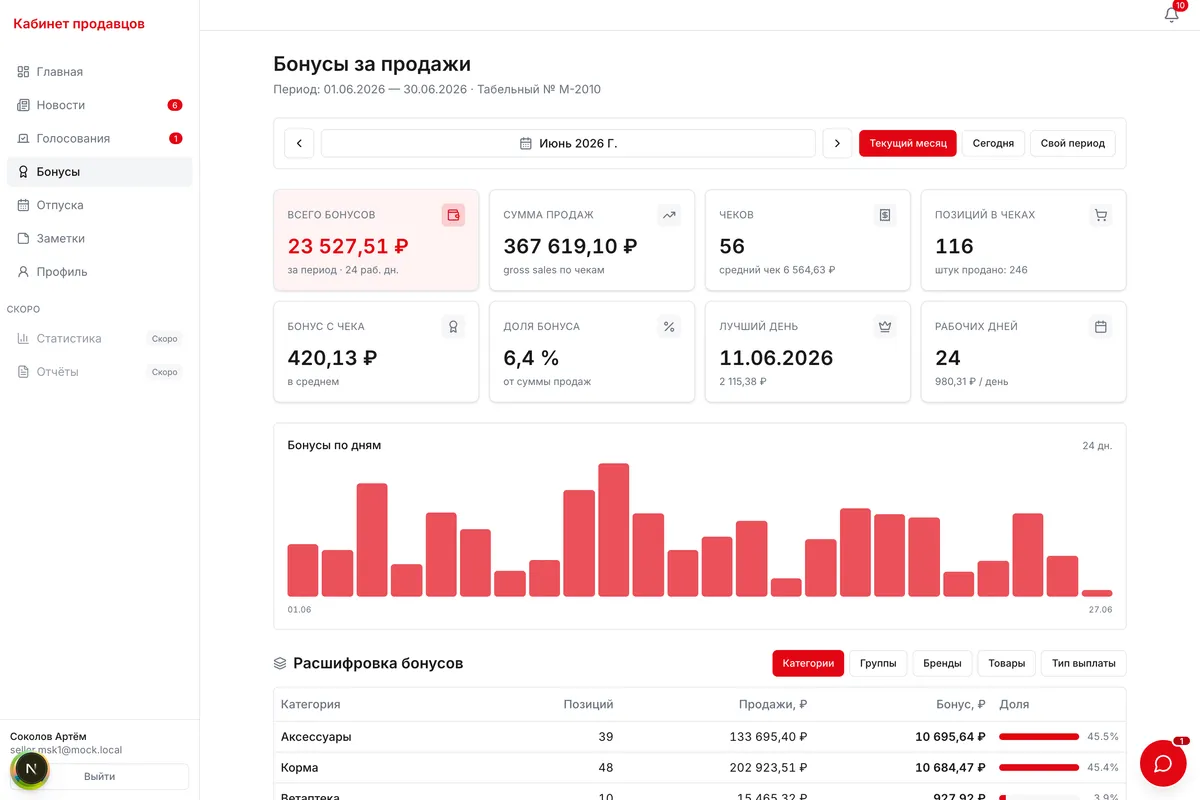Click the wallet icon in Всего бонусов card
Screen dimensions: 1200x800
[x=453, y=215]
